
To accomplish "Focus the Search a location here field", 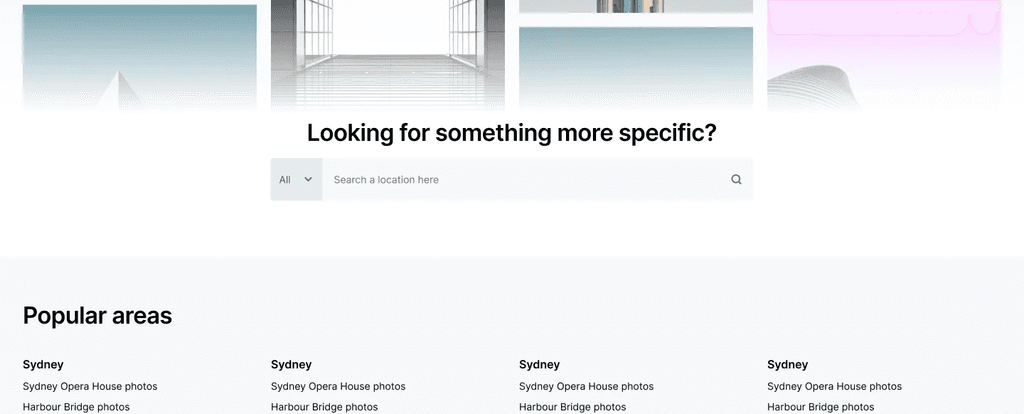I will tap(526, 180).
